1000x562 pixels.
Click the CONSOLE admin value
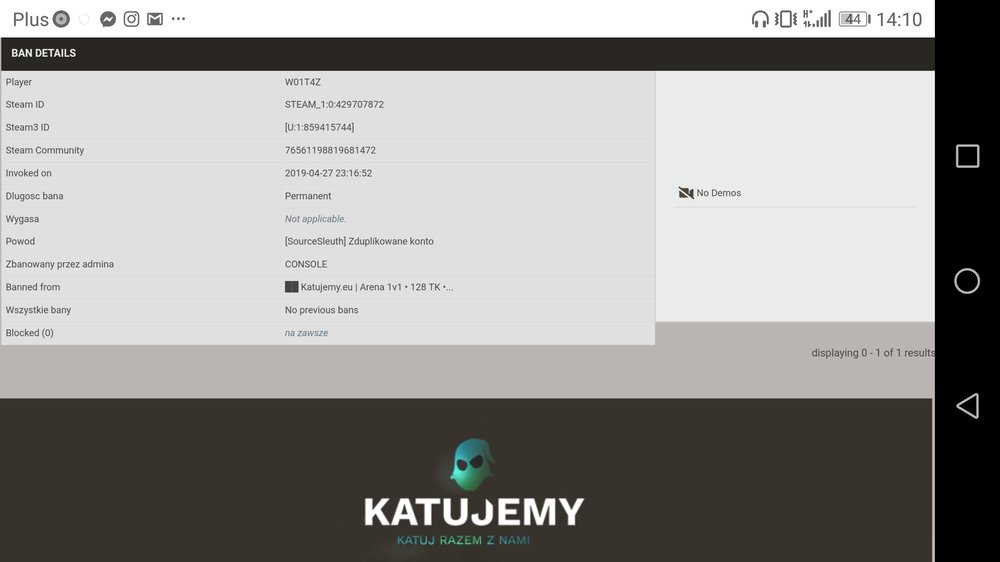[306, 264]
